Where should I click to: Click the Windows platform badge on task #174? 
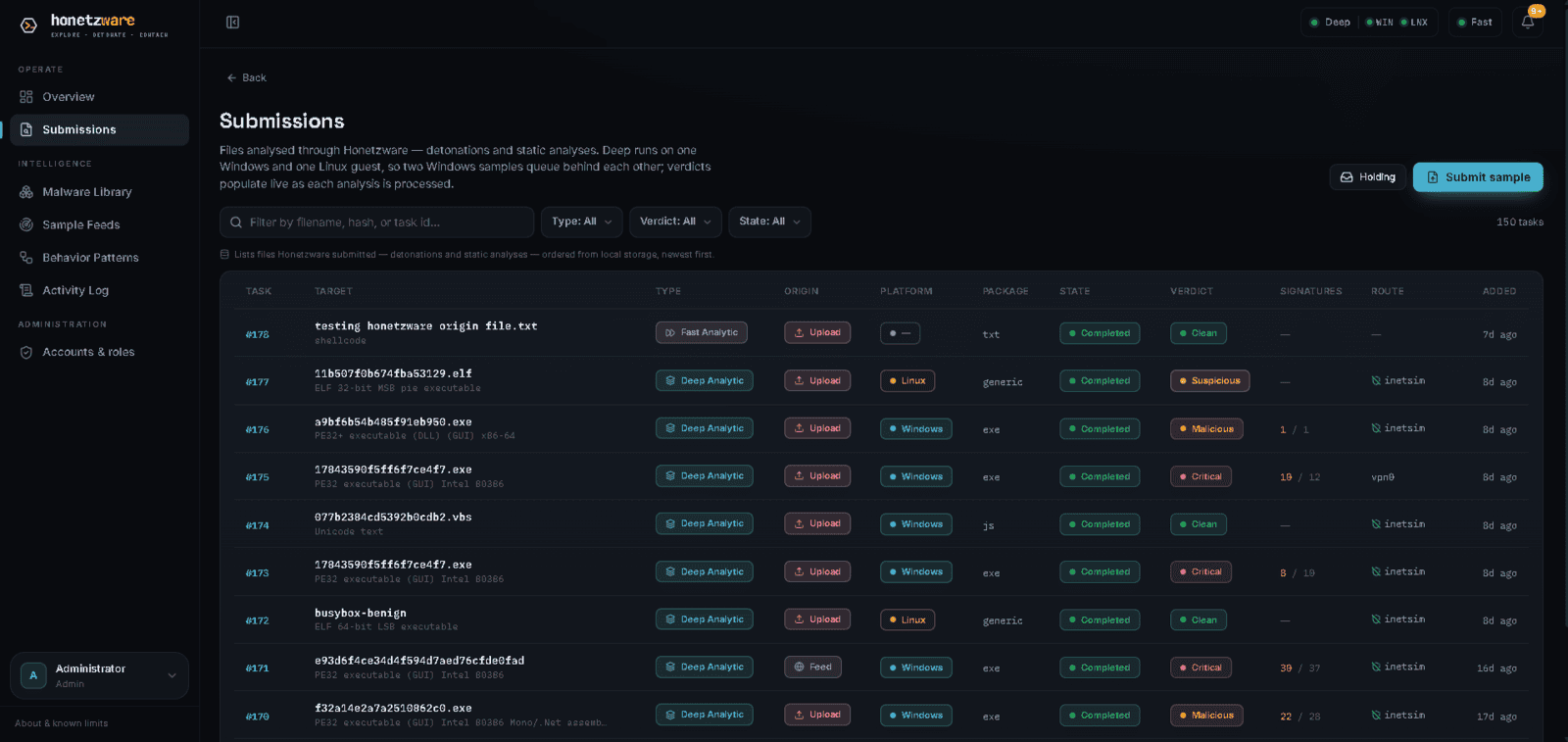[x=916, y=524]
